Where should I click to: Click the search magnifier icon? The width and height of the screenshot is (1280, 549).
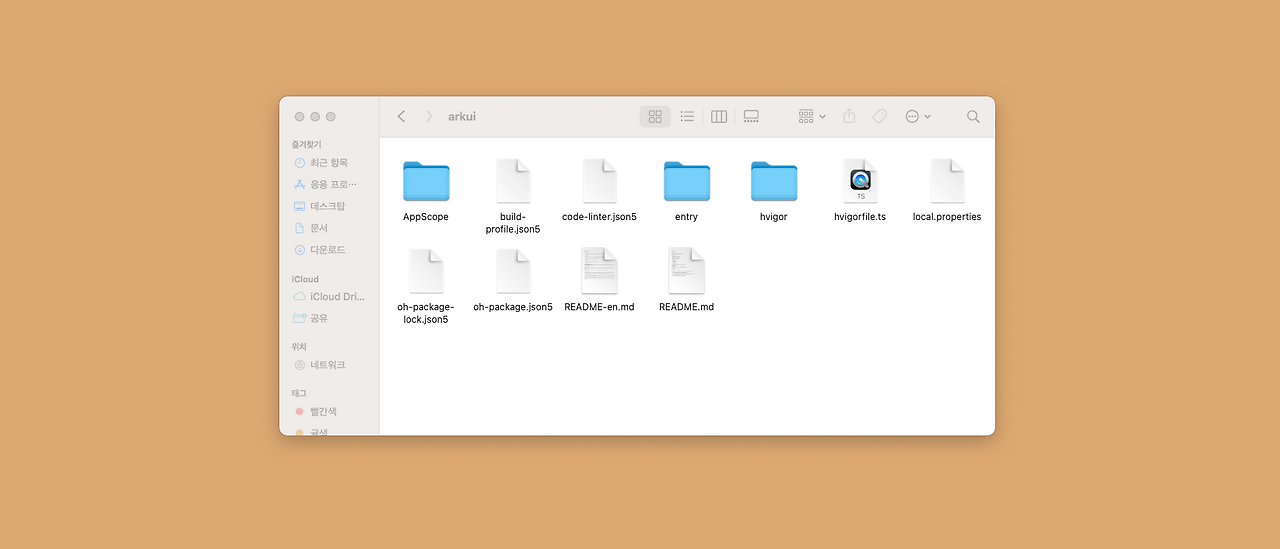[973, 116]
